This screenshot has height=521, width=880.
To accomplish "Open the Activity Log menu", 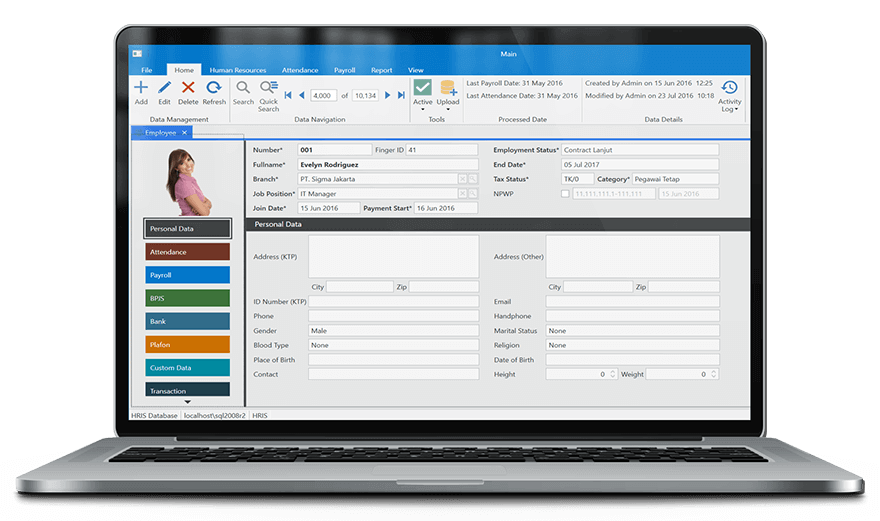I will (x=729, y=93).
